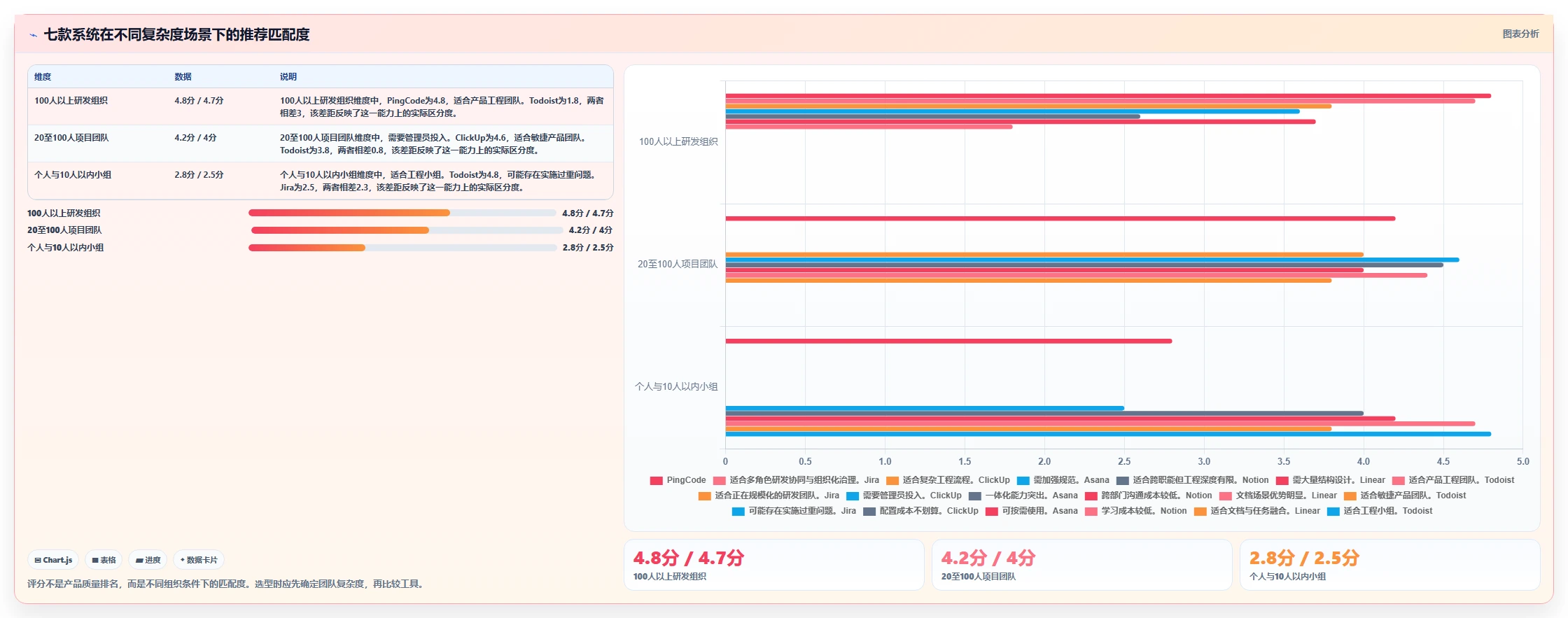Hide dataset 一体化能力突出。Asana in legend

[1023, 496]
